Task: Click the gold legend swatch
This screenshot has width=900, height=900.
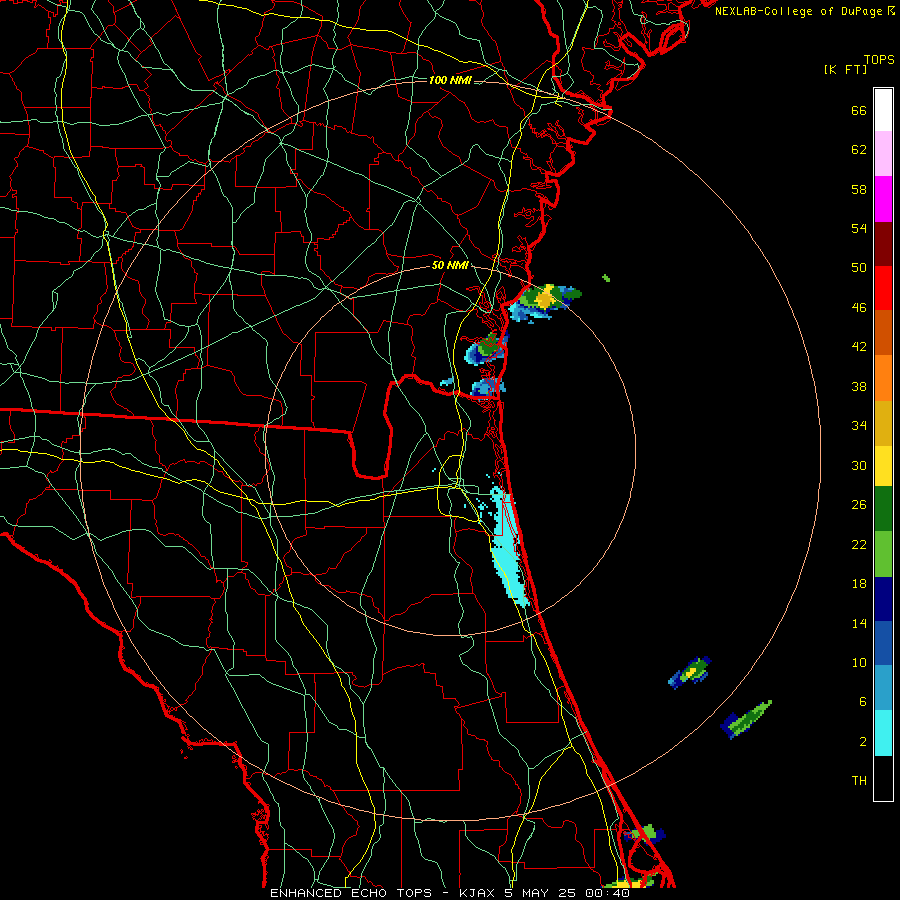Action: point(883,423)
